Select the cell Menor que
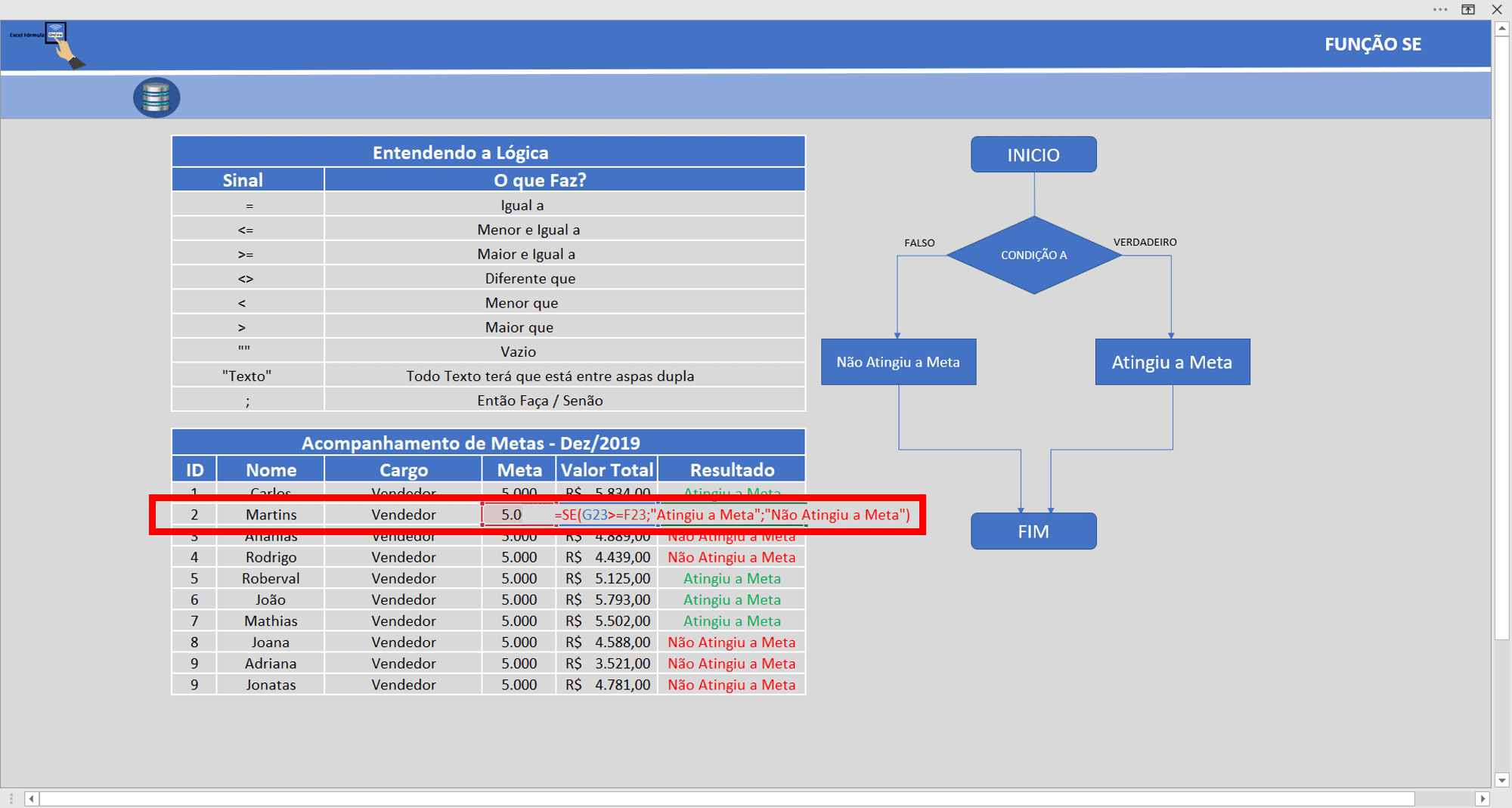This screenshot has width=1512, height=808. click(565, 302)
